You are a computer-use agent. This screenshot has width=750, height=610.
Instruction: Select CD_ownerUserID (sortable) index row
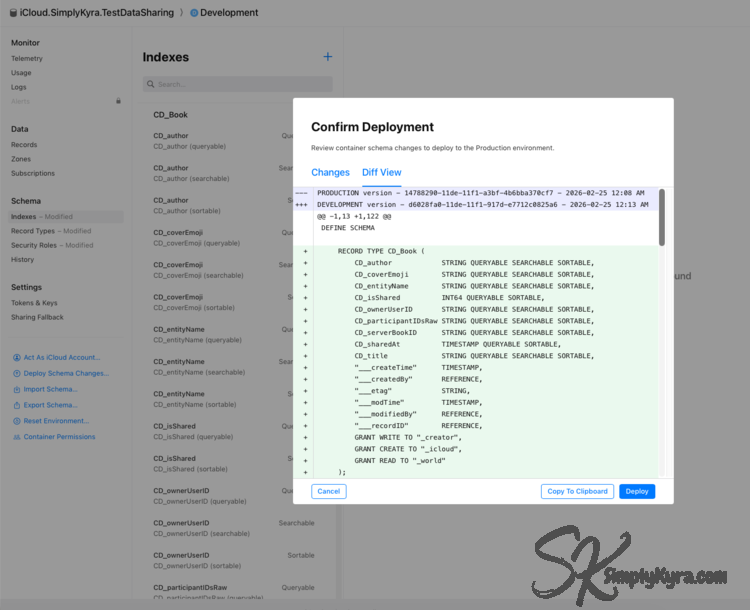(234, 560)
